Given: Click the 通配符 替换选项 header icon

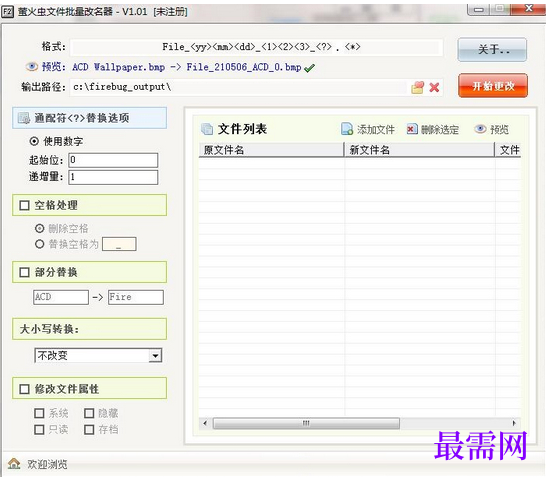Looking at the screenshot, I should click(x=24, y=118).
